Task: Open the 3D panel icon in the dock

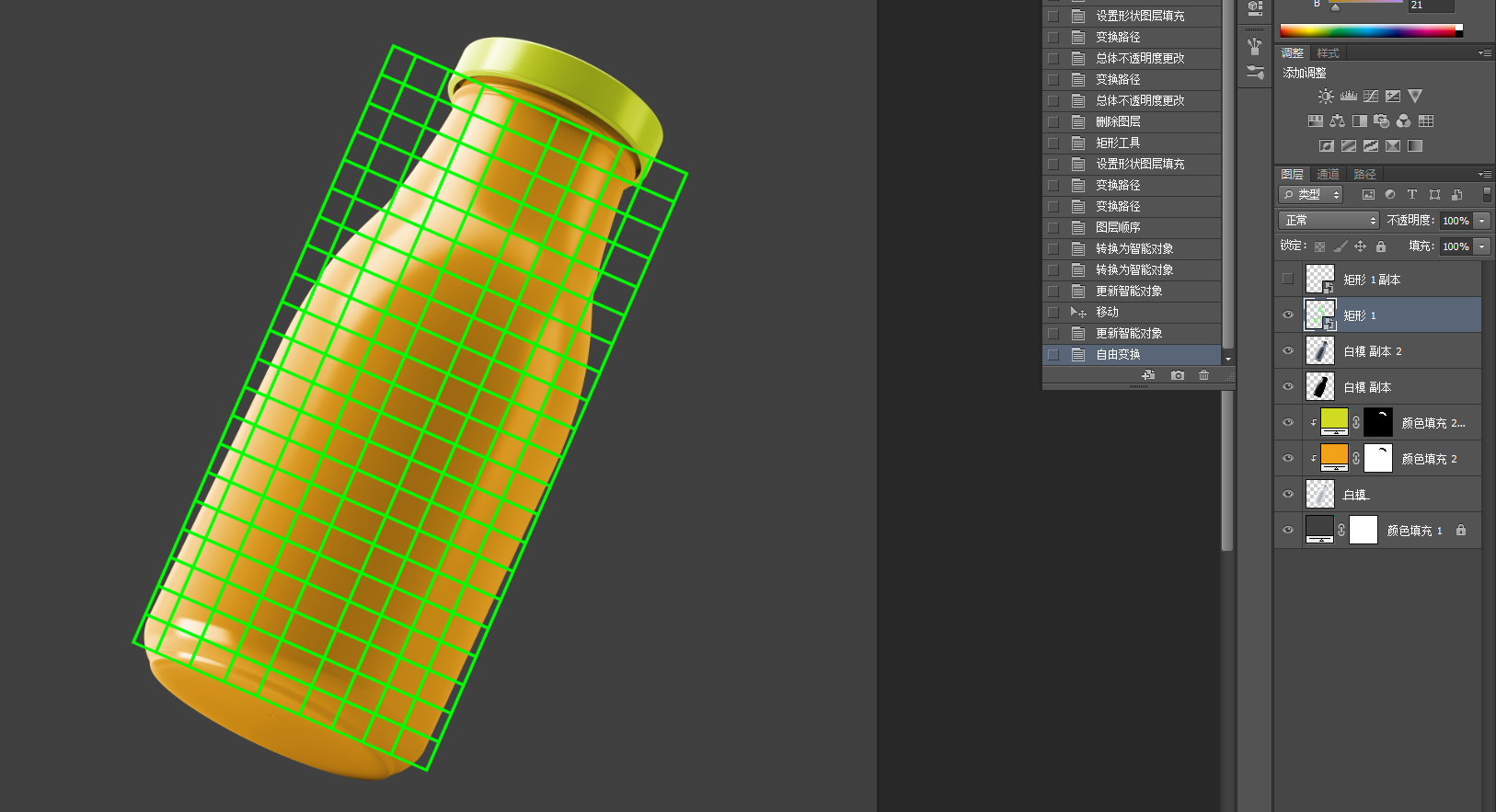Action: 1255,7
